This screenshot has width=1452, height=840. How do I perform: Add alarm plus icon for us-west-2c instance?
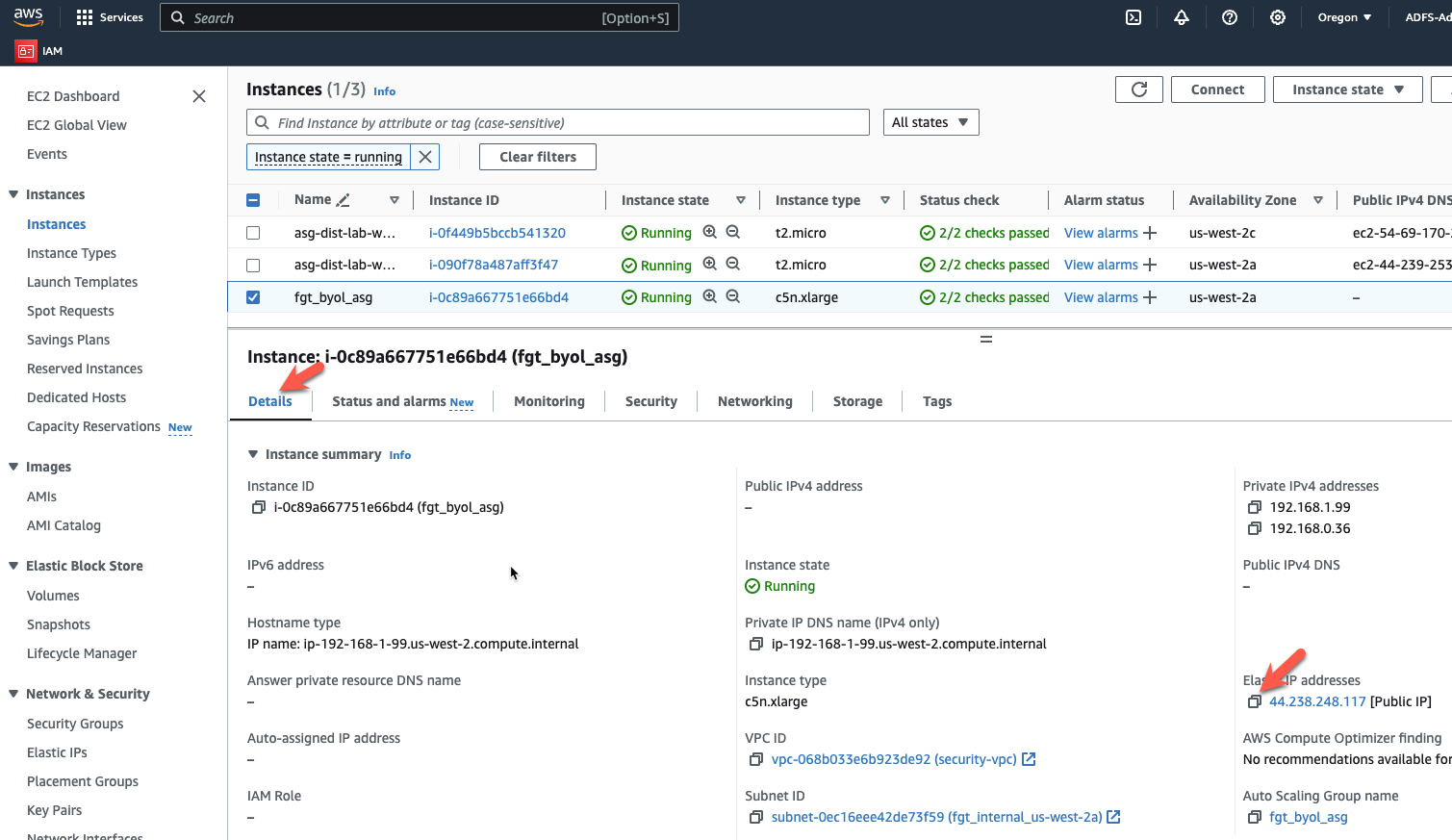1150,233
